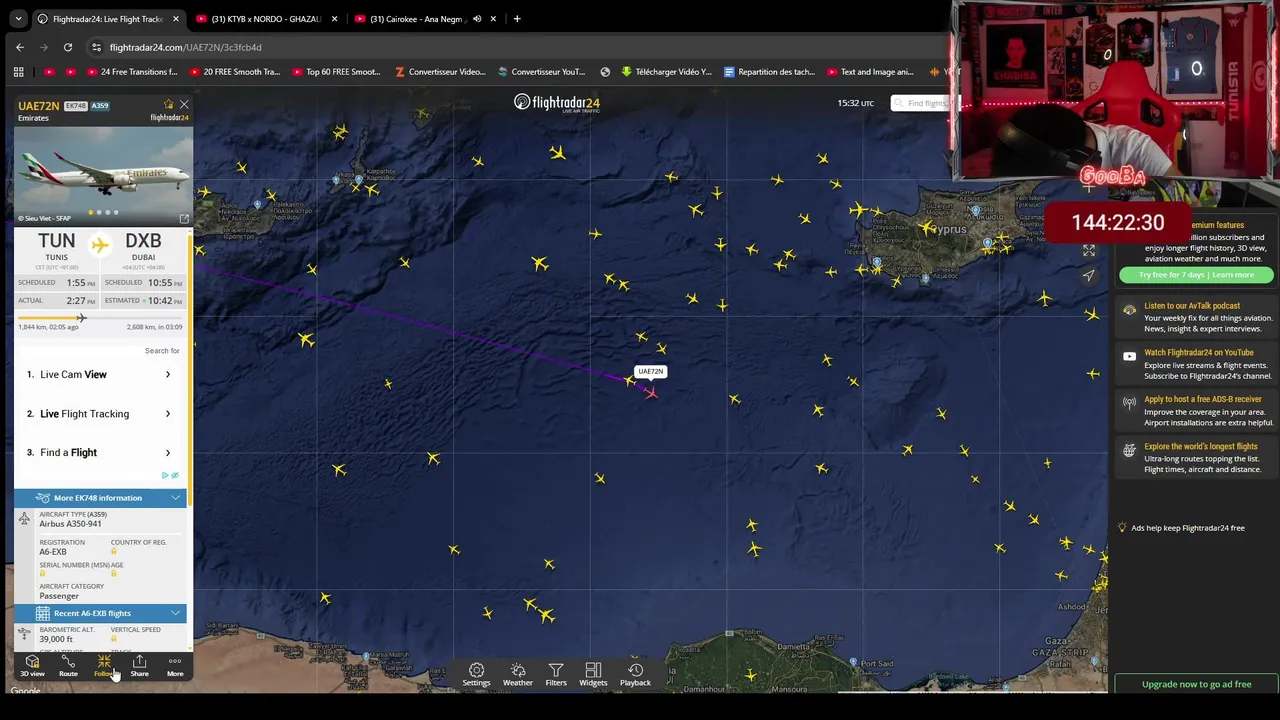Image resolution: width=1280 pixels, height=720 pixels.
Task: Open the browser apps grid
Action: 18,72
